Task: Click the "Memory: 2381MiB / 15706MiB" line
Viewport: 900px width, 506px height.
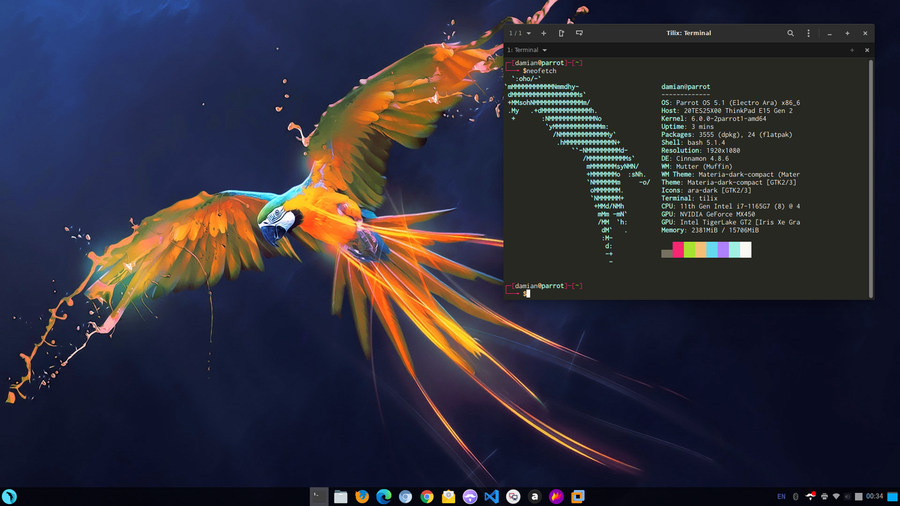Action: pyautogui.click(x=709, y=230)
